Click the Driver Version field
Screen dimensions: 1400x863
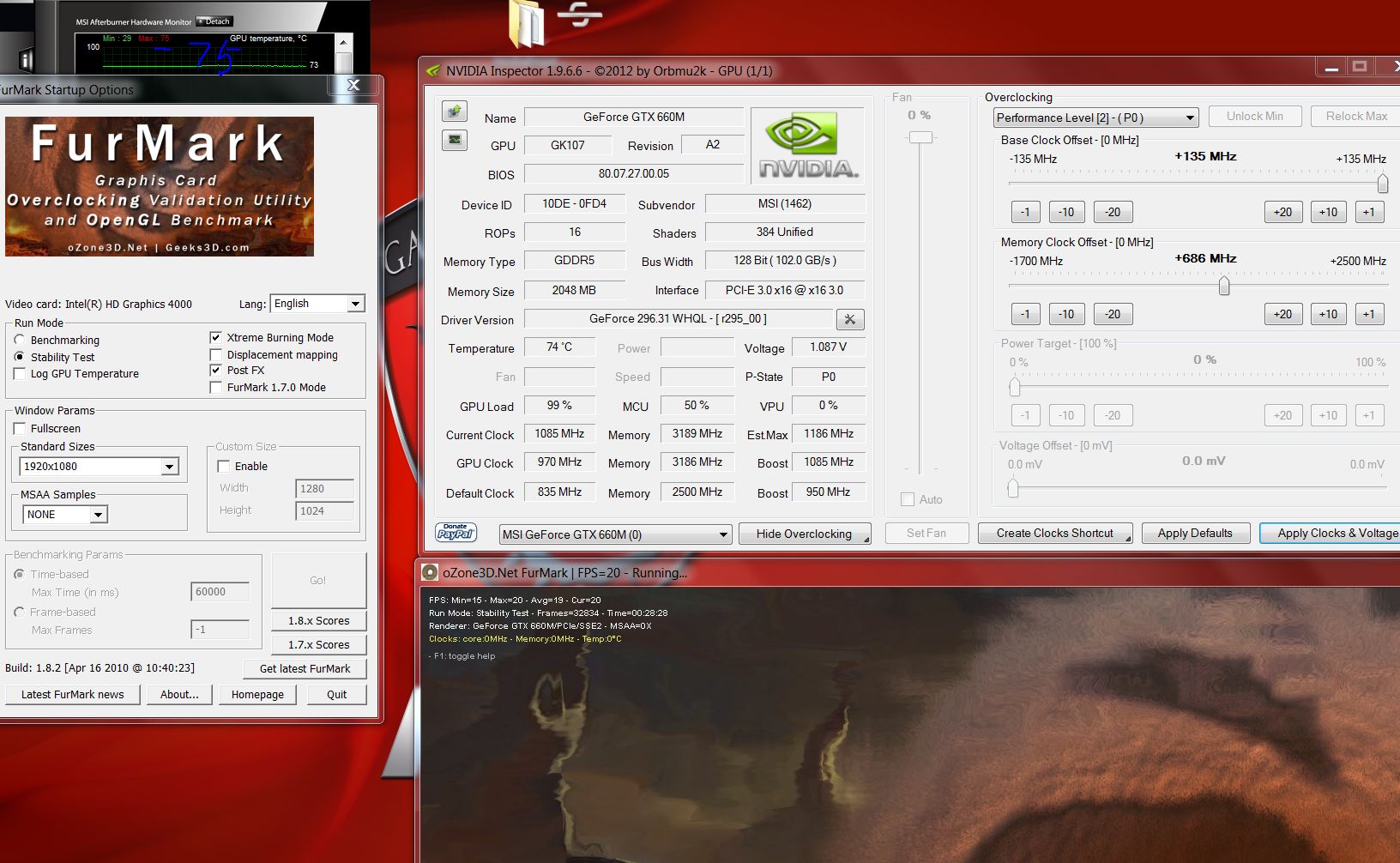678,318
